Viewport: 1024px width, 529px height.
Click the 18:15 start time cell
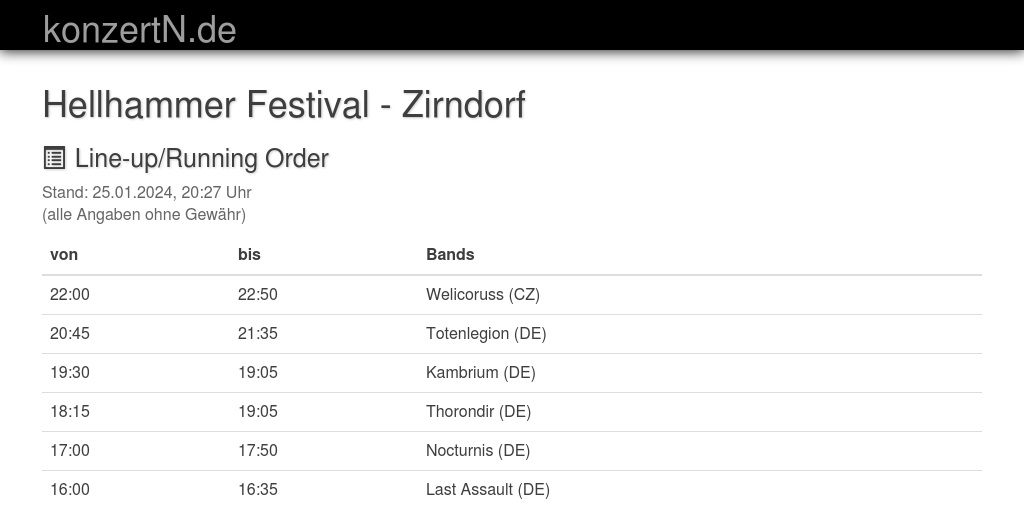tap(70, 411)
